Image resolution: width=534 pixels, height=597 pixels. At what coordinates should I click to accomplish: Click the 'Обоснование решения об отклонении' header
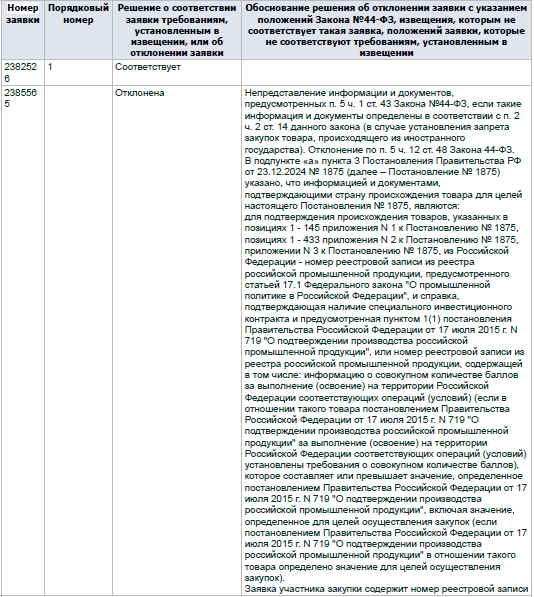tap(386, 30)
